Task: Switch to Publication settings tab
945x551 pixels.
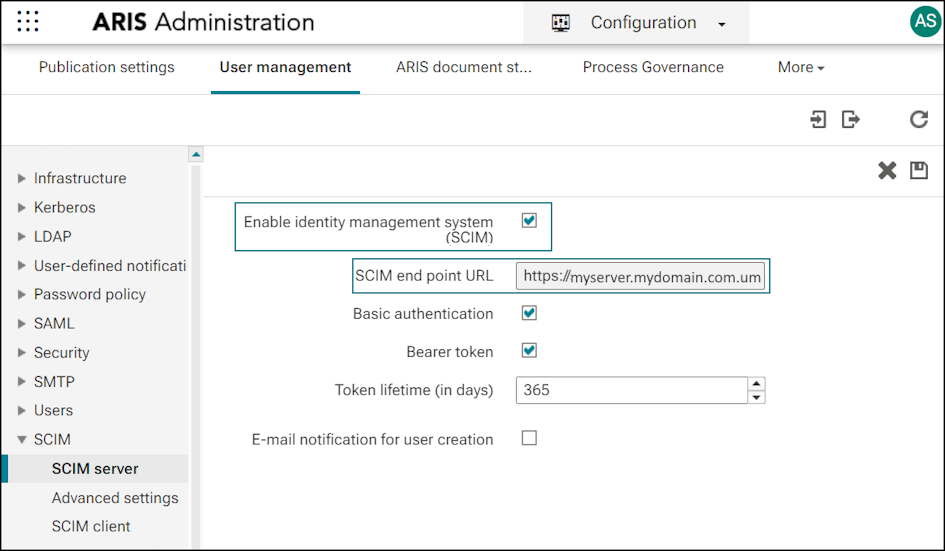Action: pyautogui.click(x=107, y=67)
